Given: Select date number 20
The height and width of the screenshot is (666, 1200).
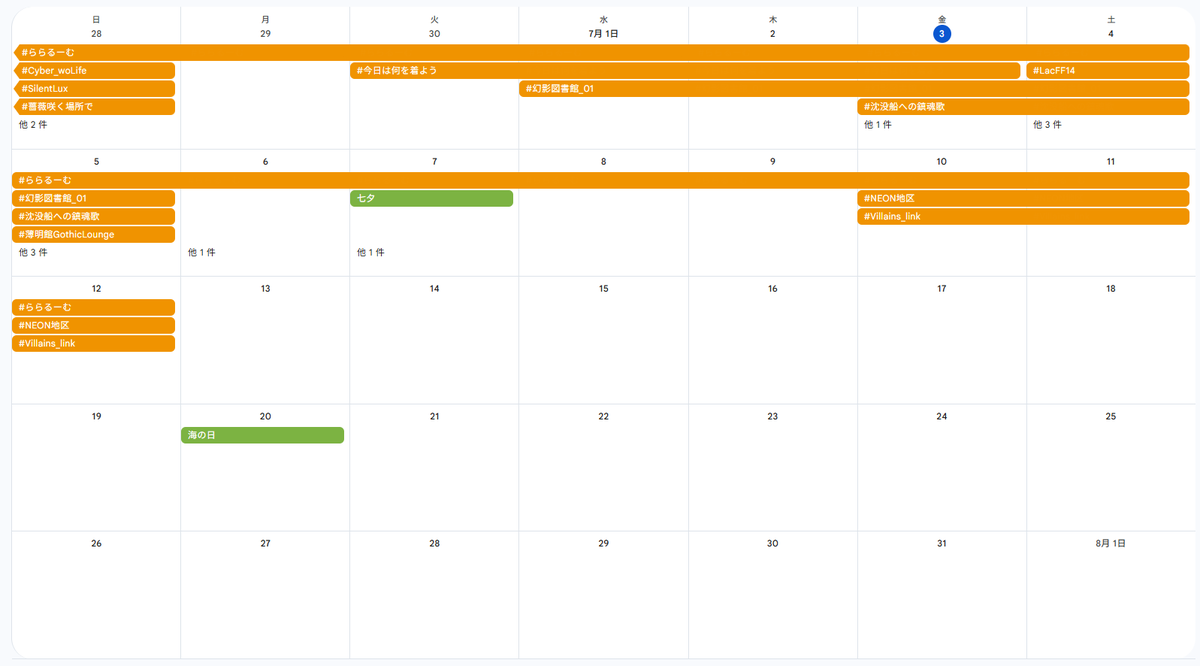Looking at the screenshot, I should (x=265, y=417).
